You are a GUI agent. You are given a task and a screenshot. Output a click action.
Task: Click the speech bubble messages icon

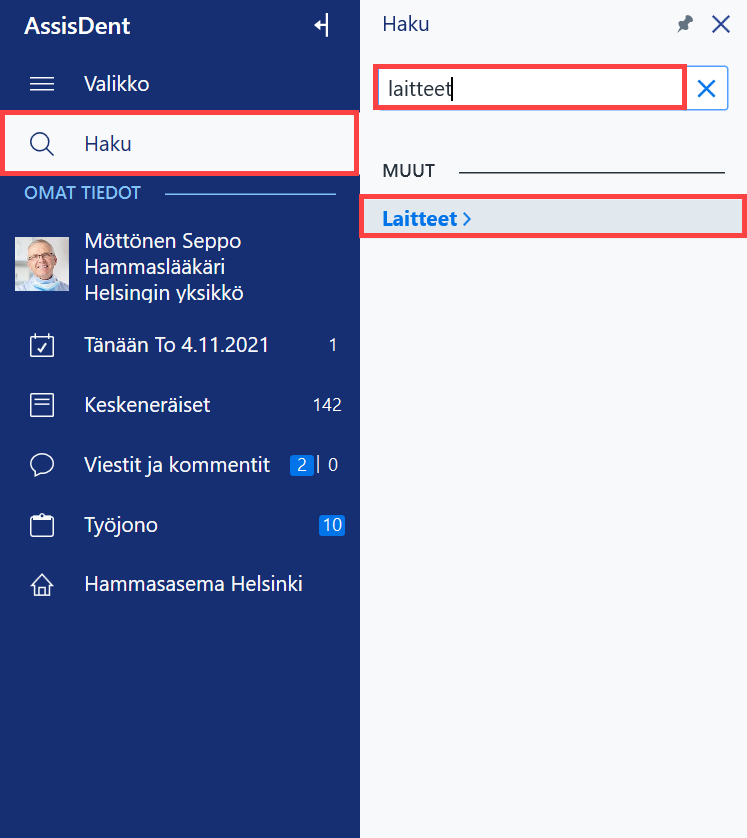[42, 465]
